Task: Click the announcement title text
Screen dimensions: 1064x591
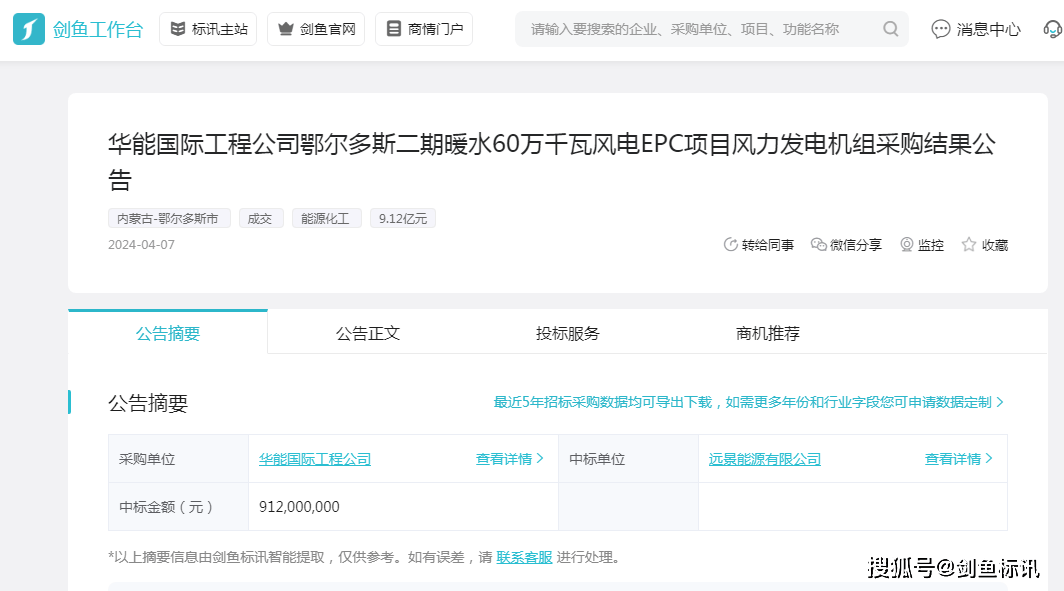Action: 552,162
